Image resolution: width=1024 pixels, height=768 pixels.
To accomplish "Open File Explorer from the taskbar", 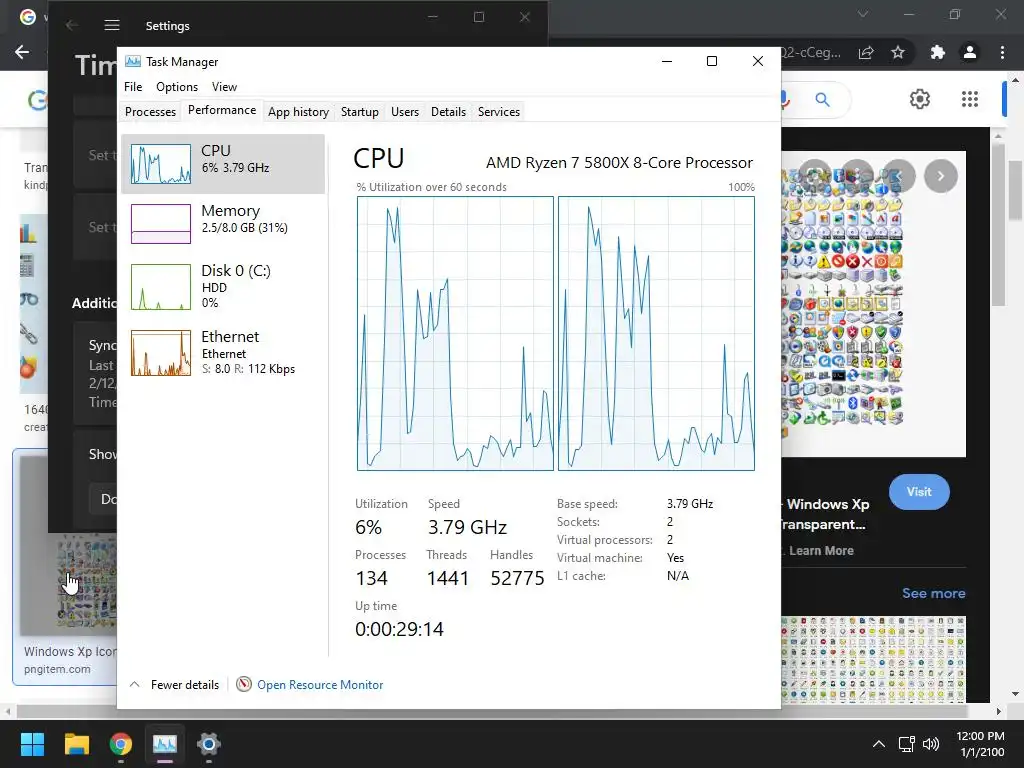I will [76, 744].
